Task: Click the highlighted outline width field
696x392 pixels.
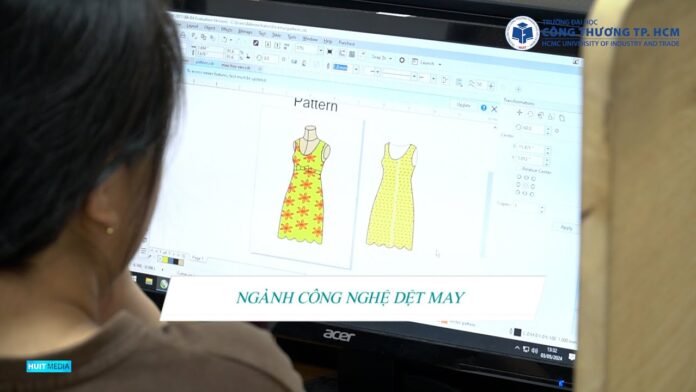Action: (341, 67)
